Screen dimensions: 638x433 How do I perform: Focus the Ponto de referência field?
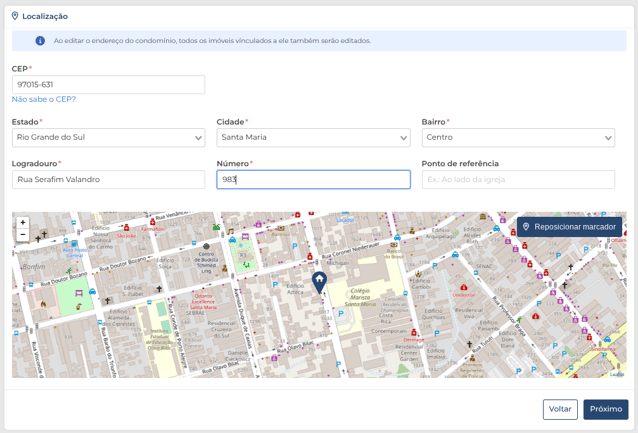coord(518,180)
